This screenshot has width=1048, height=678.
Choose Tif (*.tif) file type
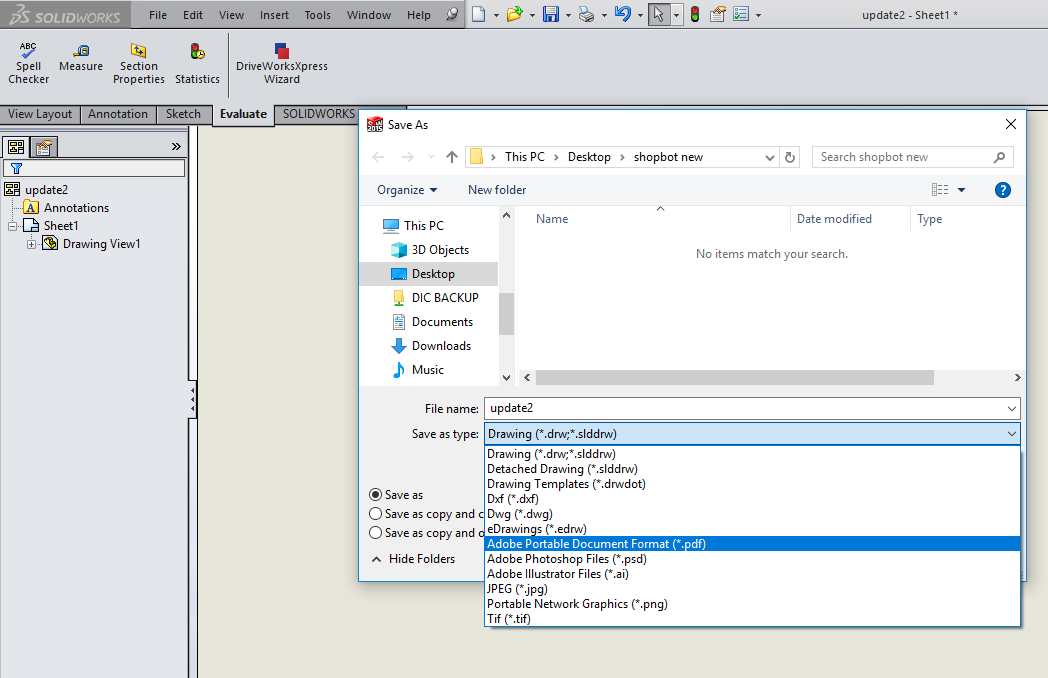click(x=753, y=618)
